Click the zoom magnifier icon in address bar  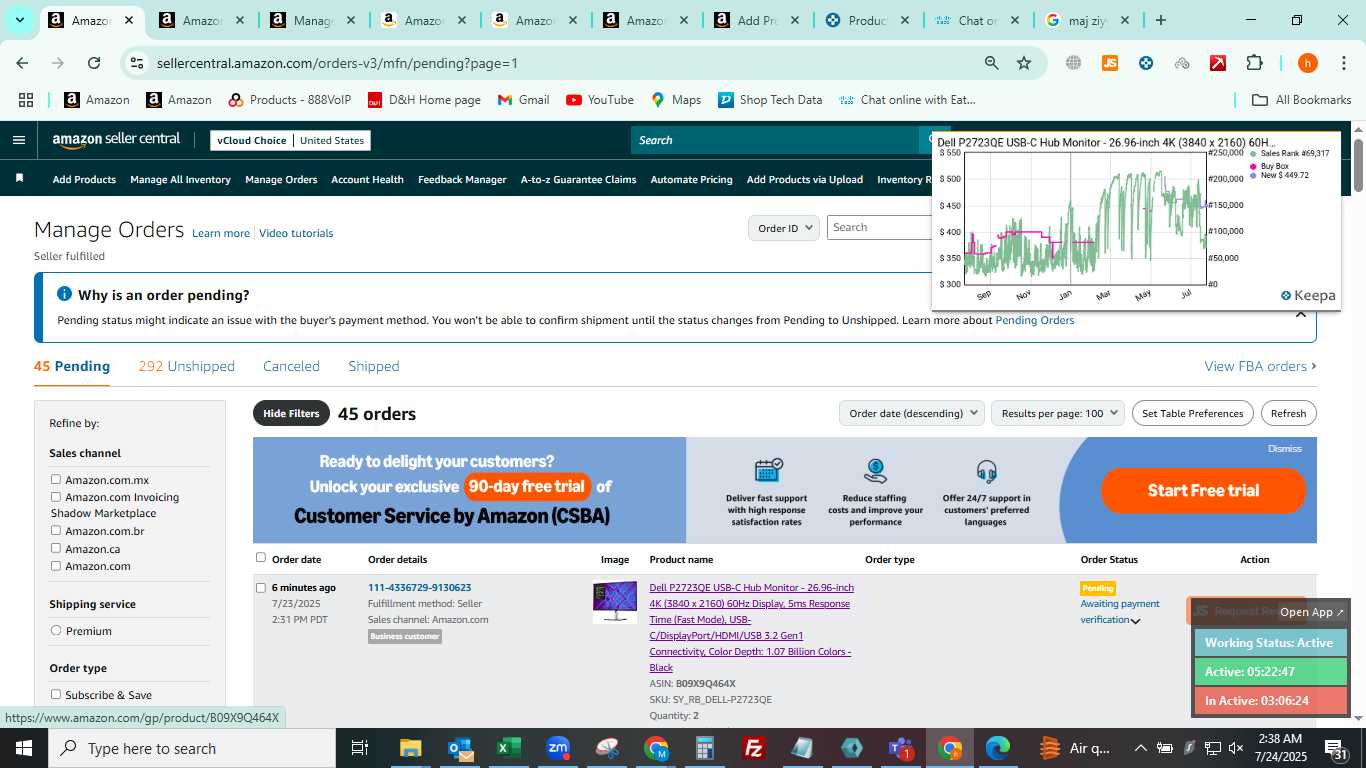pos(991,63)
